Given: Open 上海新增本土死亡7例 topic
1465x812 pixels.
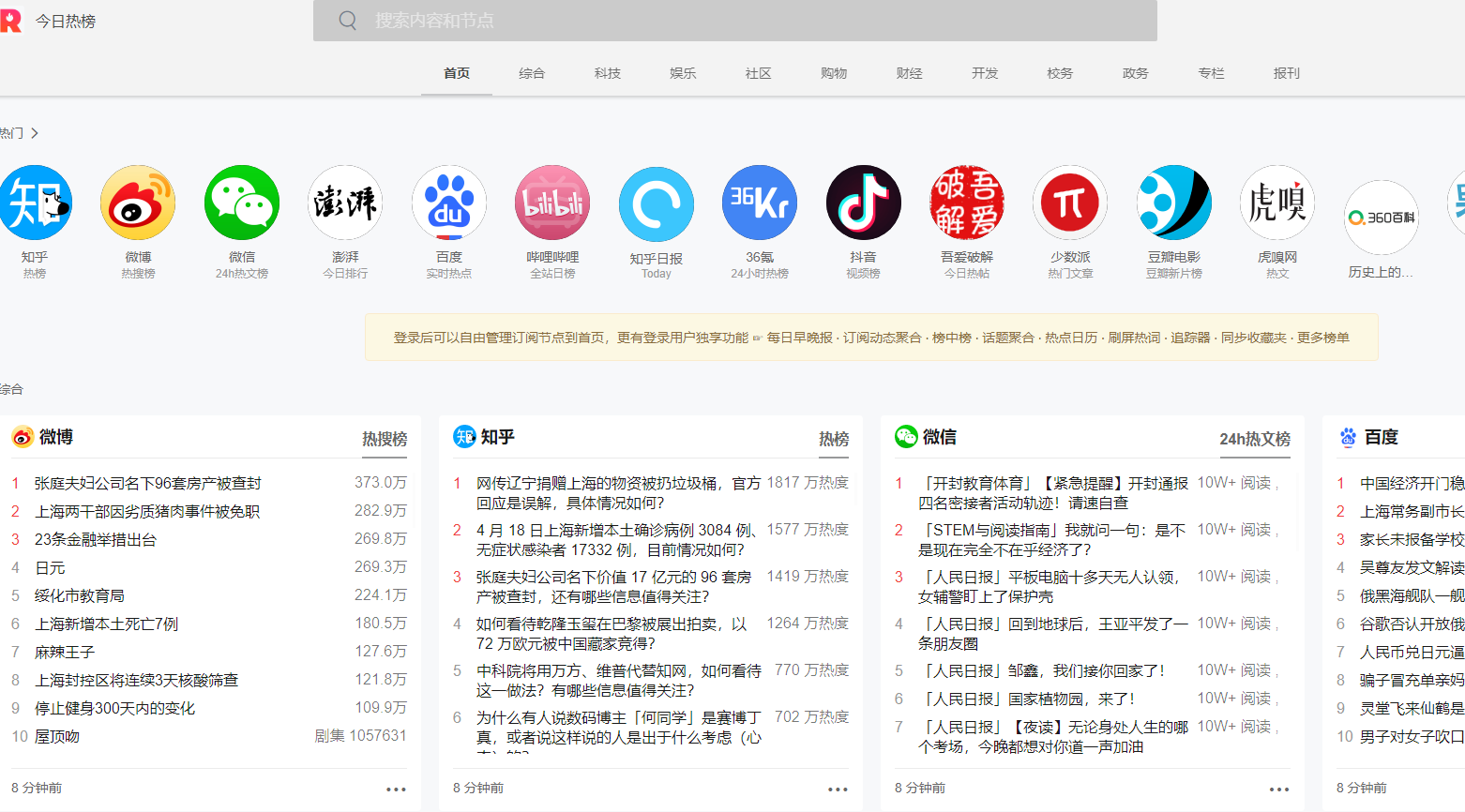Looking at the screenshot, I should tap(106, 624).
